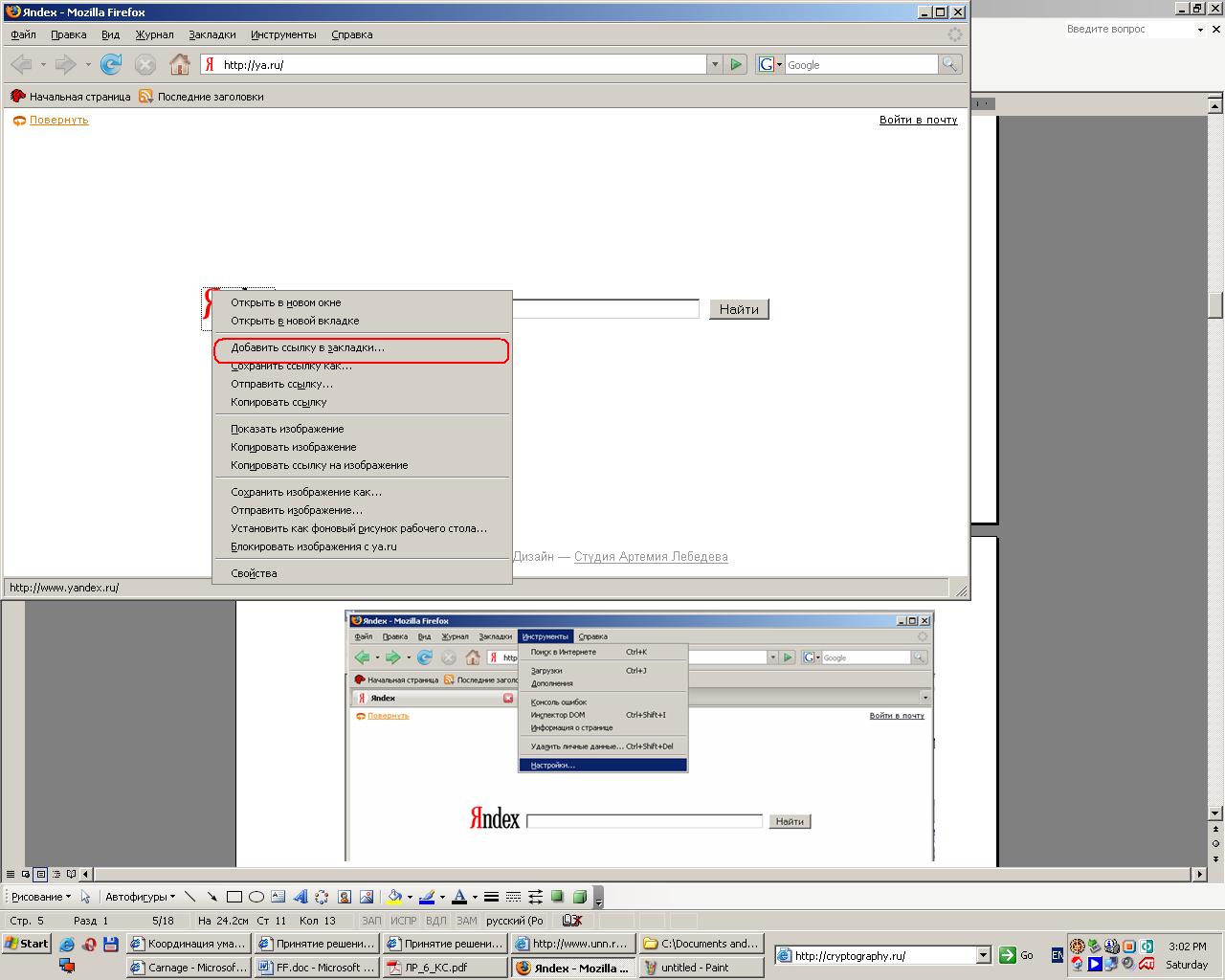This screenshot has width=1225, height=980.
Task: Expand taskbar address bar dropdown
Action: coord(983,955)
